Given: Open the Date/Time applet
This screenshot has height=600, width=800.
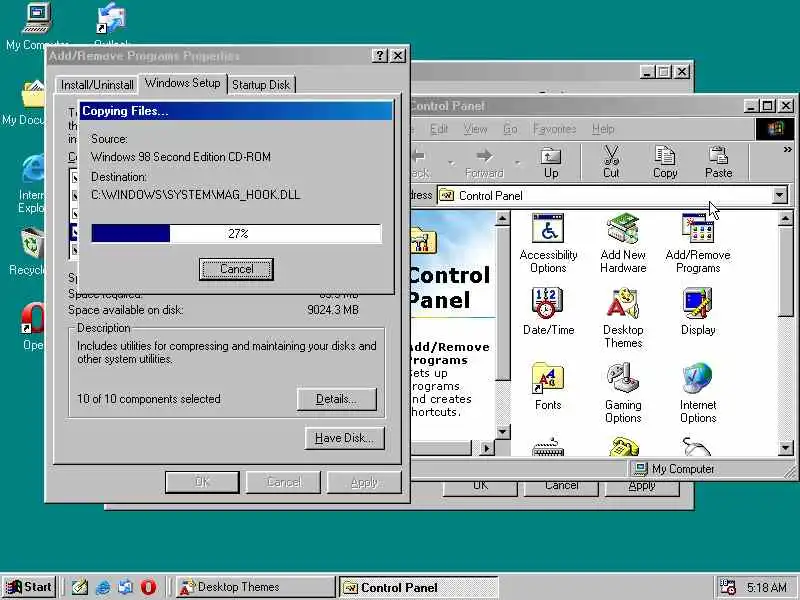Looking at the screenshot, I should click(x=548, y=311).
